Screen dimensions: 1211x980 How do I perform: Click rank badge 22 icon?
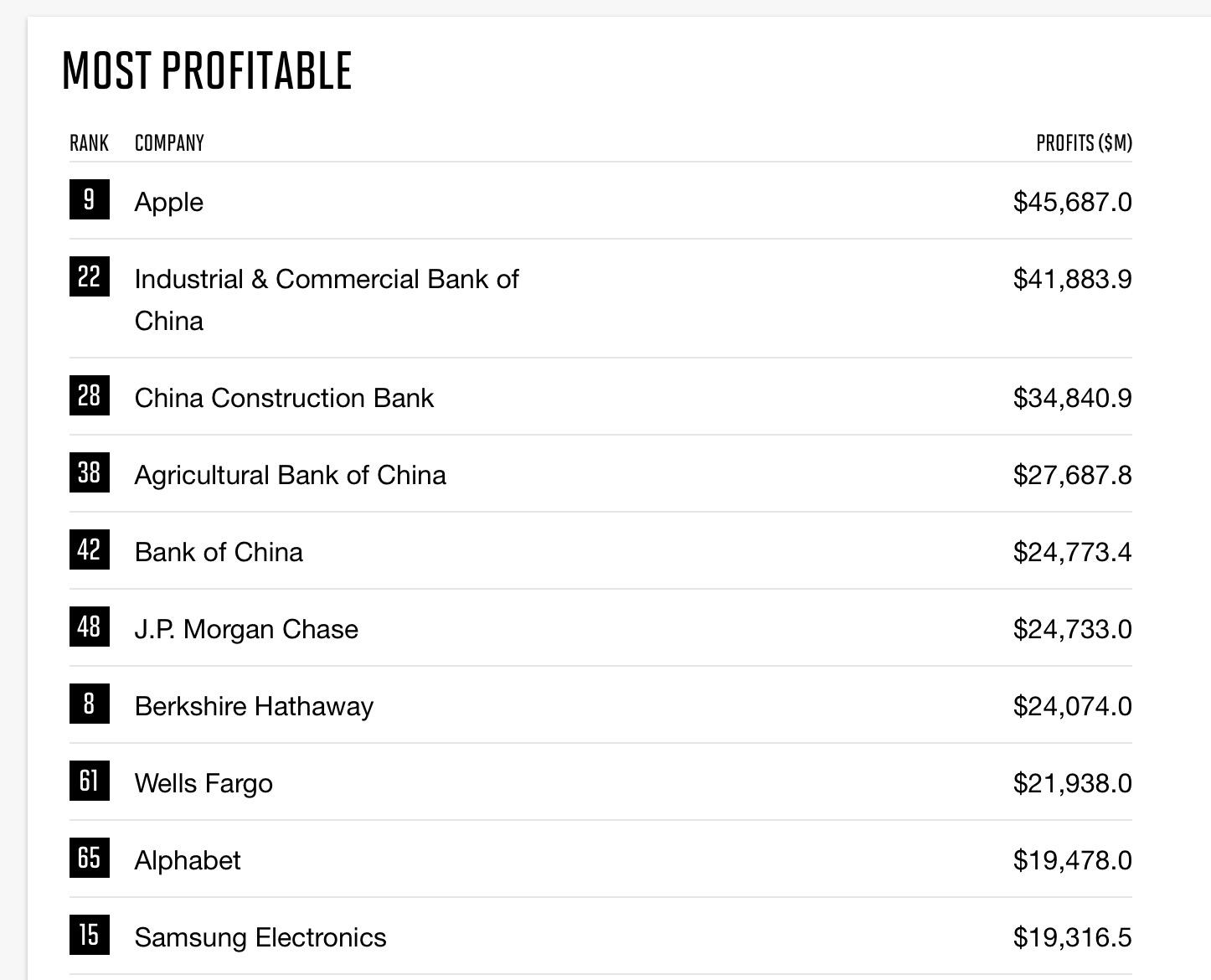tap(89, 276)
